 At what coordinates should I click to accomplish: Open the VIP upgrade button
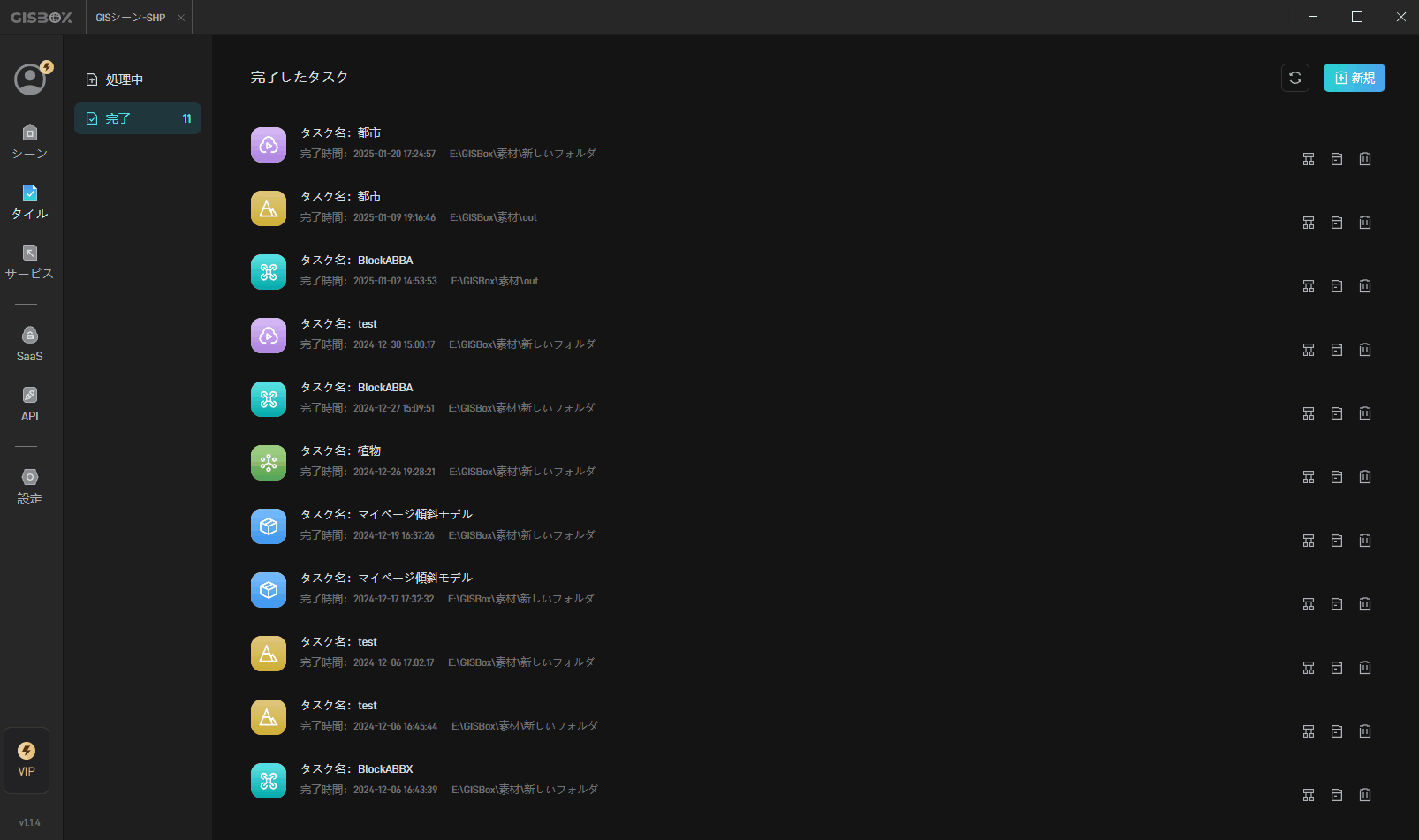tap(27, 761)
